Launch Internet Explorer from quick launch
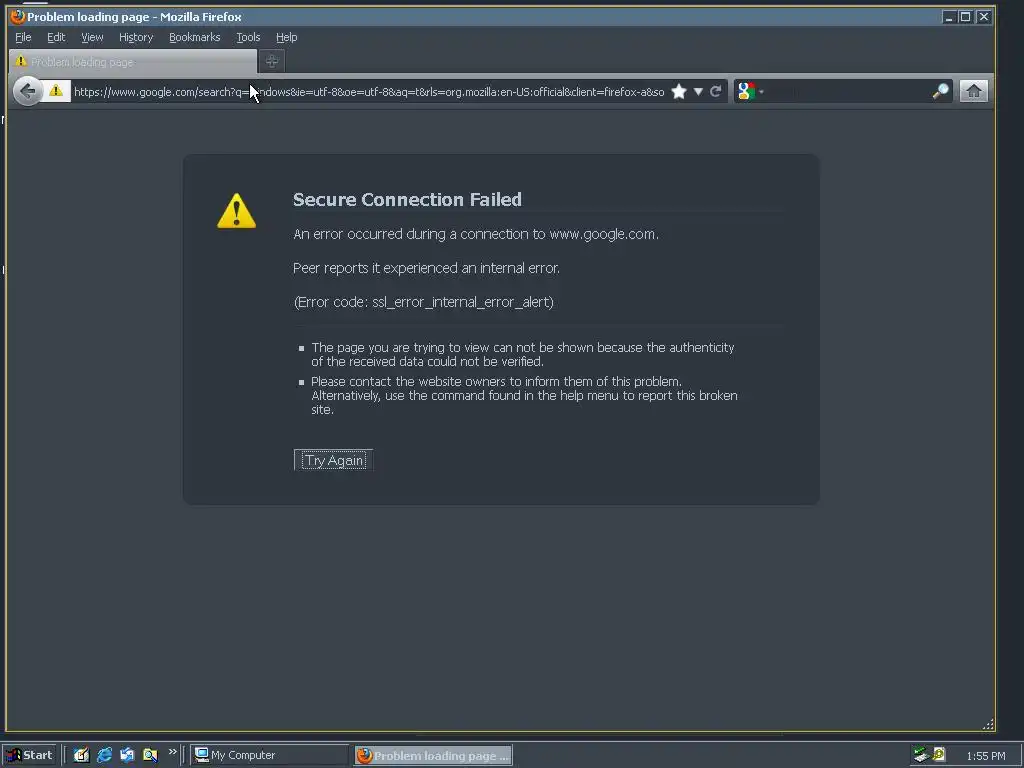The width and height of the screenshot is (1024, 768). (x=104, y=755)
